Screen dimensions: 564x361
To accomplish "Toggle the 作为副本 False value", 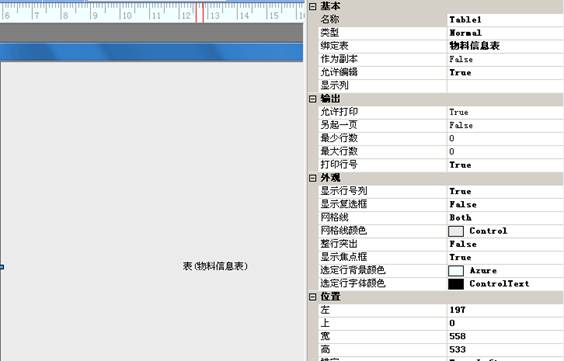I will pos(505,59).
